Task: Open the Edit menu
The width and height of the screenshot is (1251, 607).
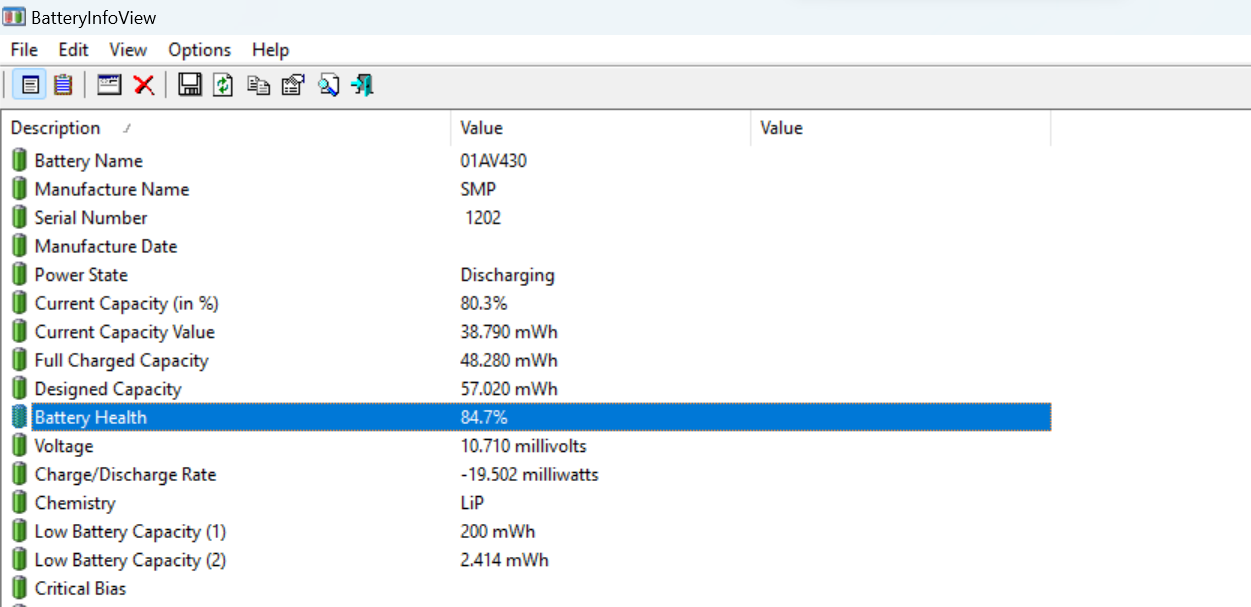Action: [73, 50]
